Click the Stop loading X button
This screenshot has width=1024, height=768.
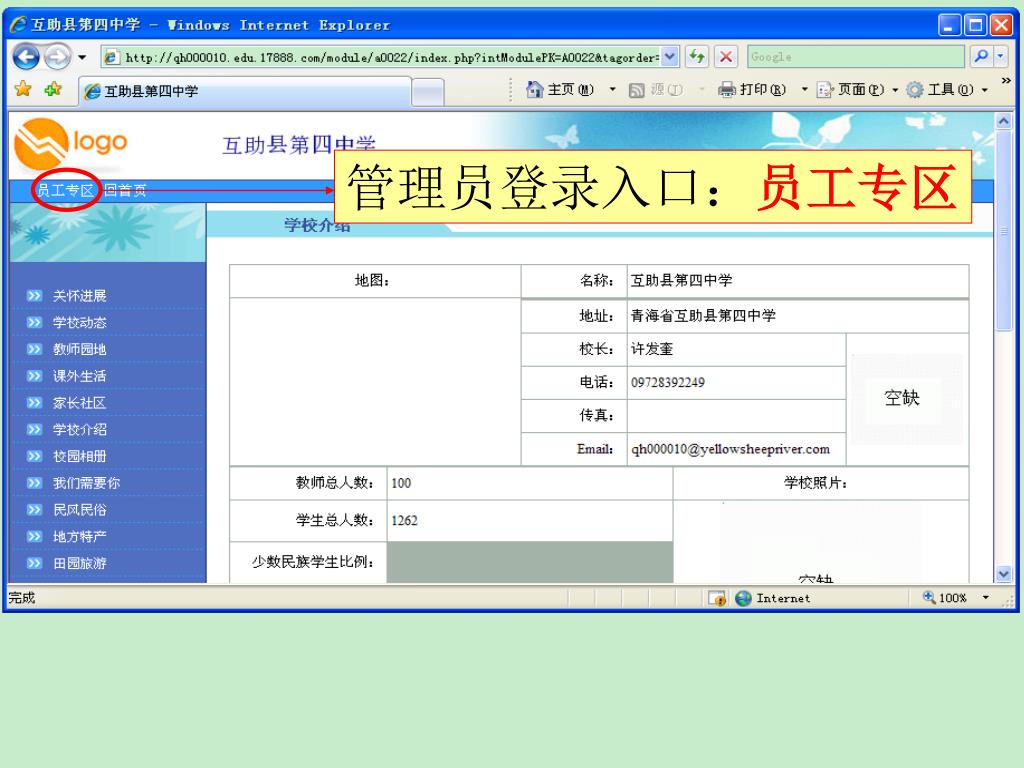click(726, 57)
